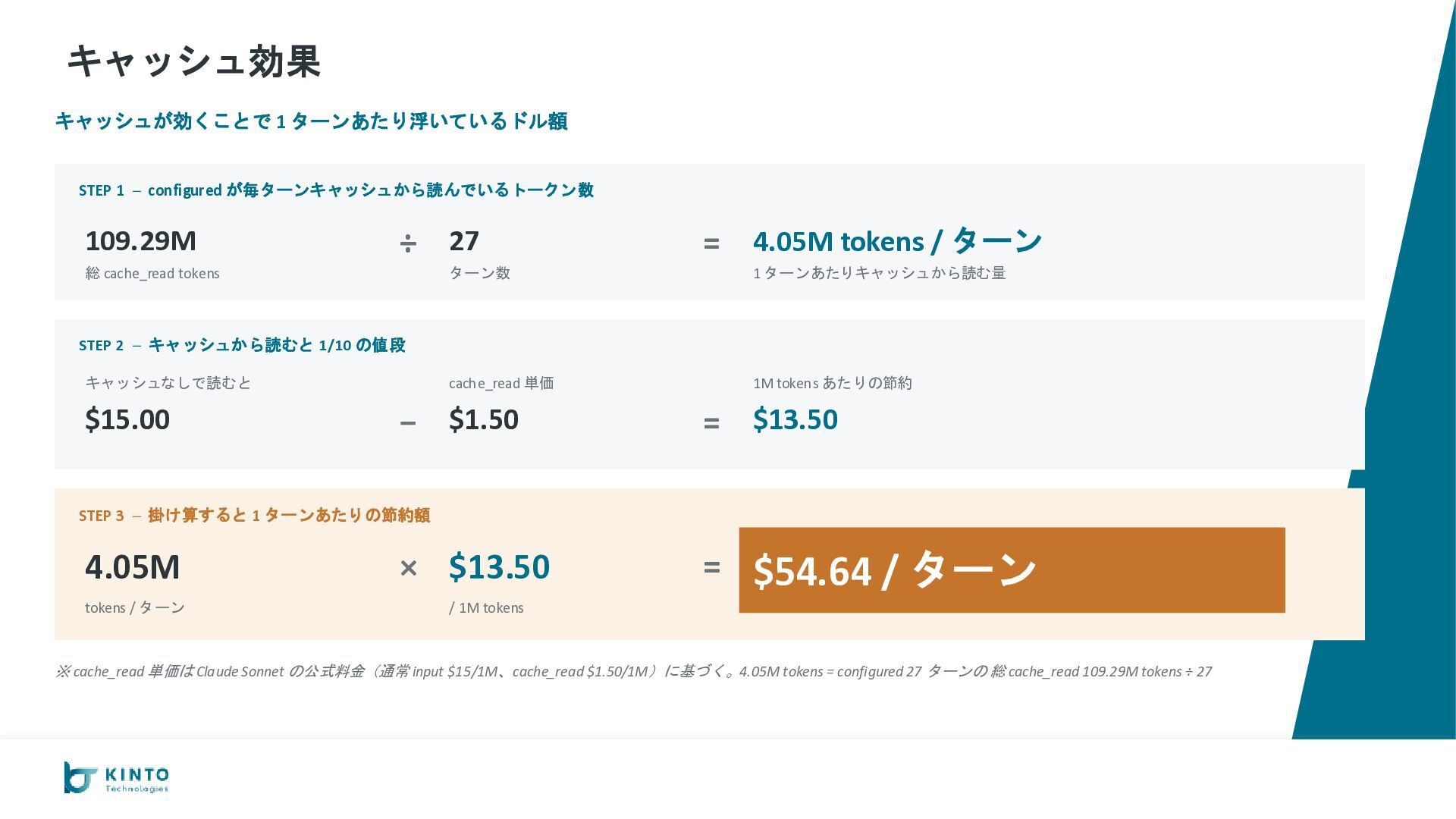Viewport: 1456px width, 819px height.
Task: Click the 4.05M tokens / ターン result
Action: click(897, 241)
